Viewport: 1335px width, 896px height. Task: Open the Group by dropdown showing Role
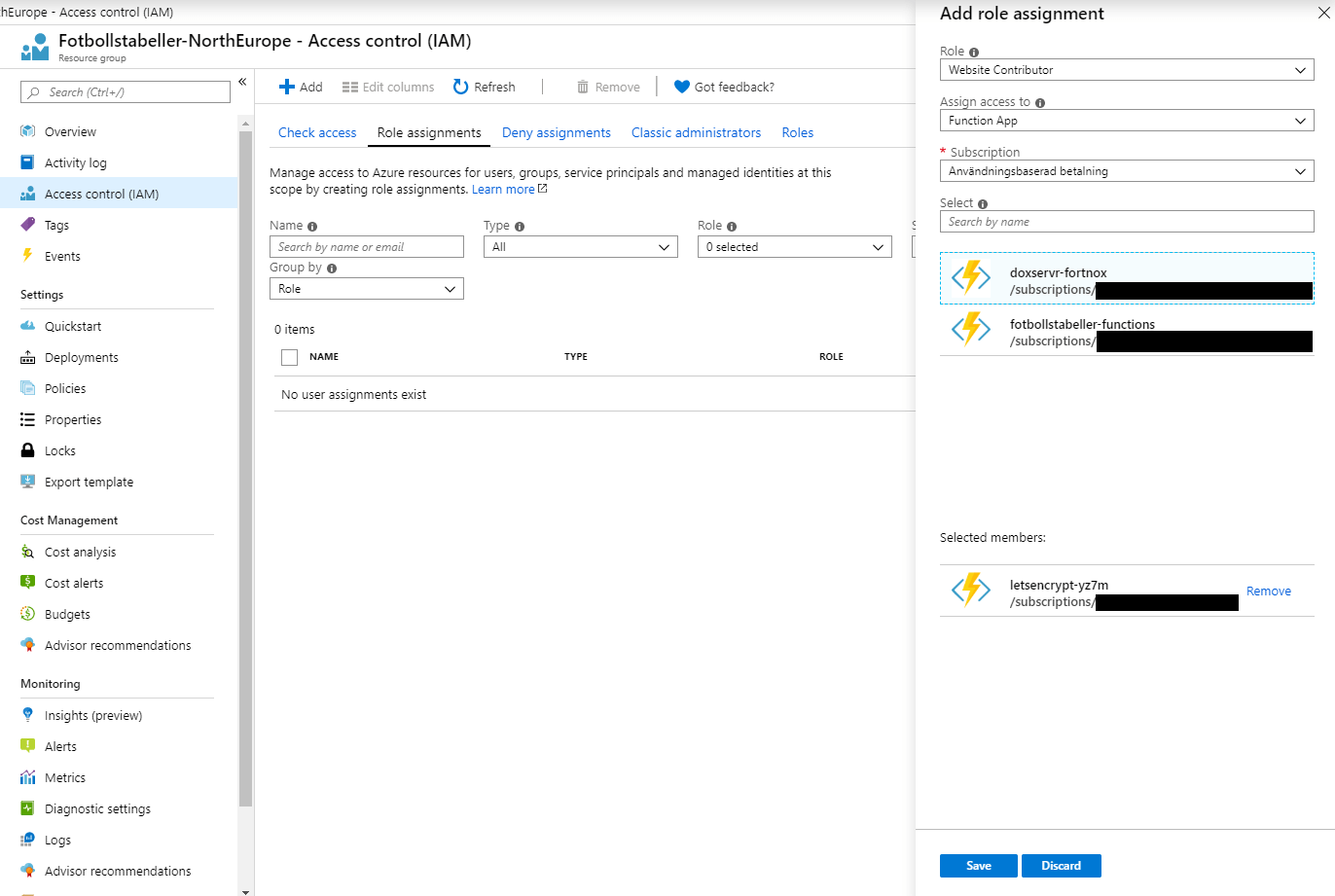(367, 289)
